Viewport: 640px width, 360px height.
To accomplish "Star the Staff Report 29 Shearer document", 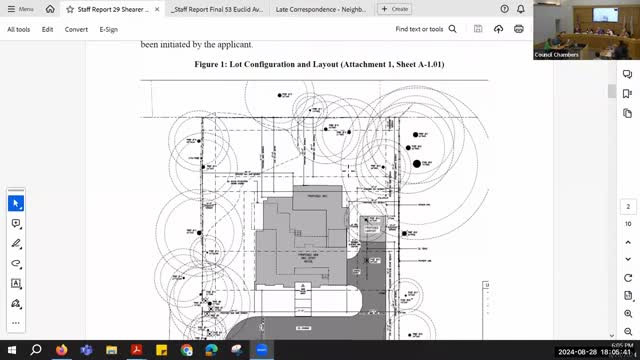I will coord(70,9).
